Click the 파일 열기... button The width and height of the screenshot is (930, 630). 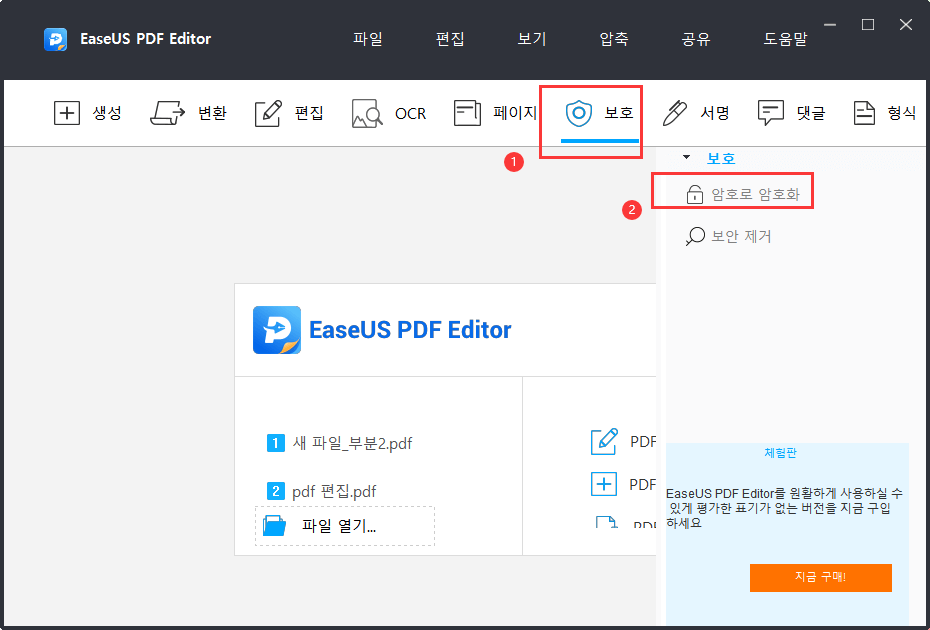pyautogui.click(x=345, y=526)
